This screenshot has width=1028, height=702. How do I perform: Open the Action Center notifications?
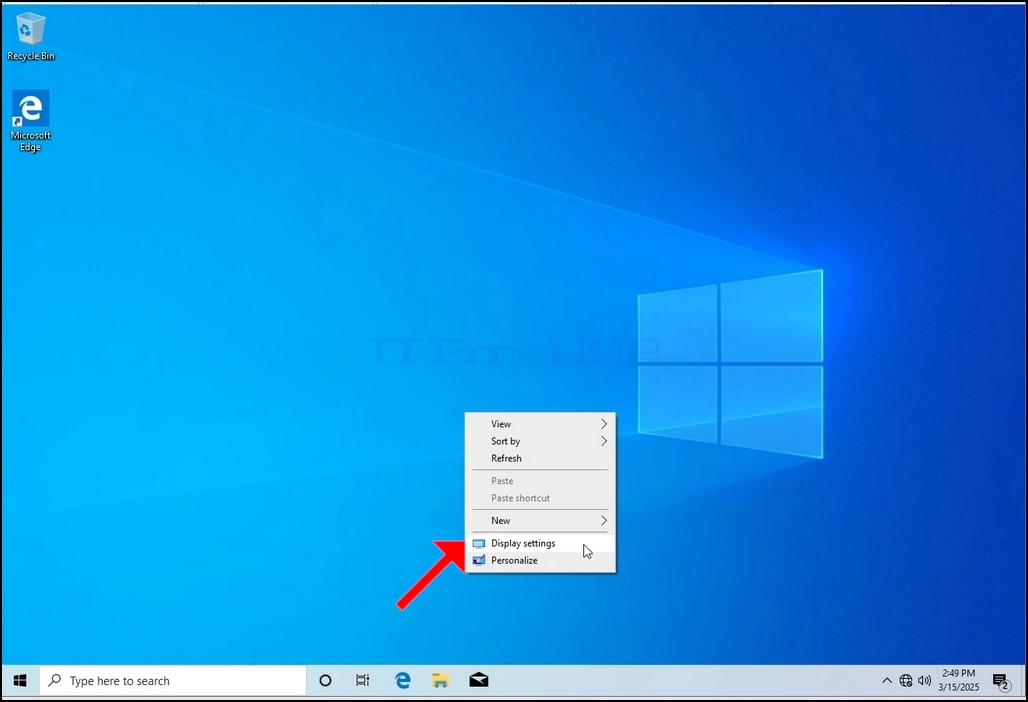(x=1001, y=682)
